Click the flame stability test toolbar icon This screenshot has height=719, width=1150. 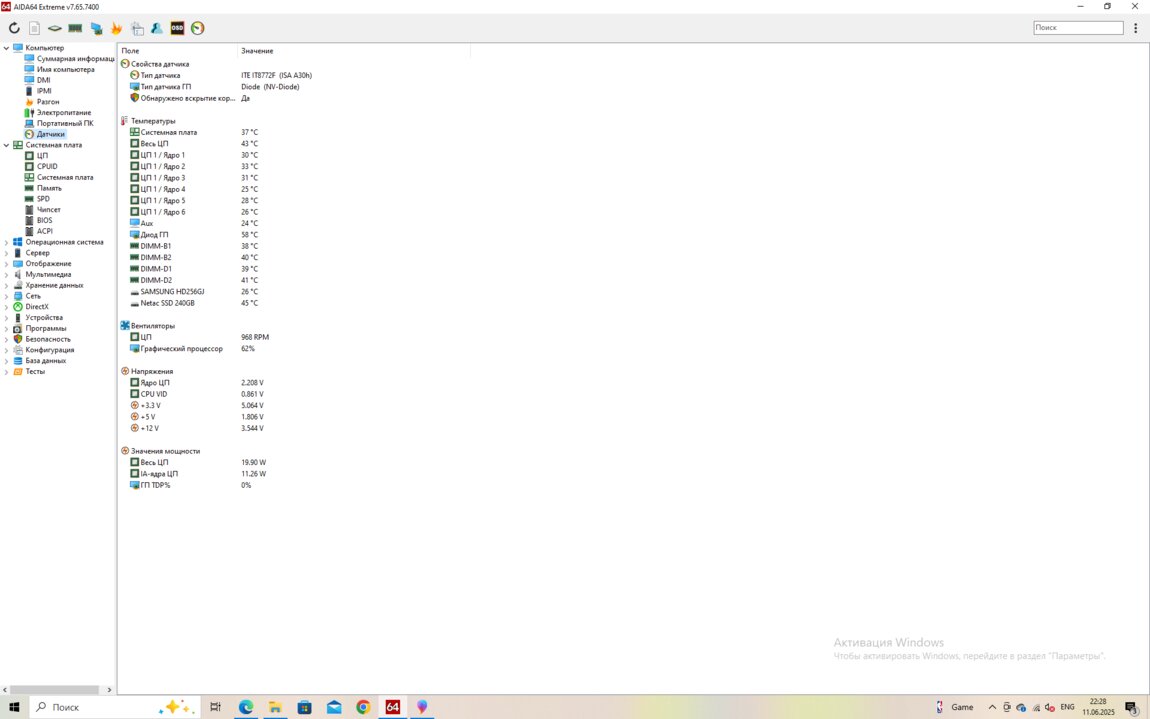pos(116,28)
